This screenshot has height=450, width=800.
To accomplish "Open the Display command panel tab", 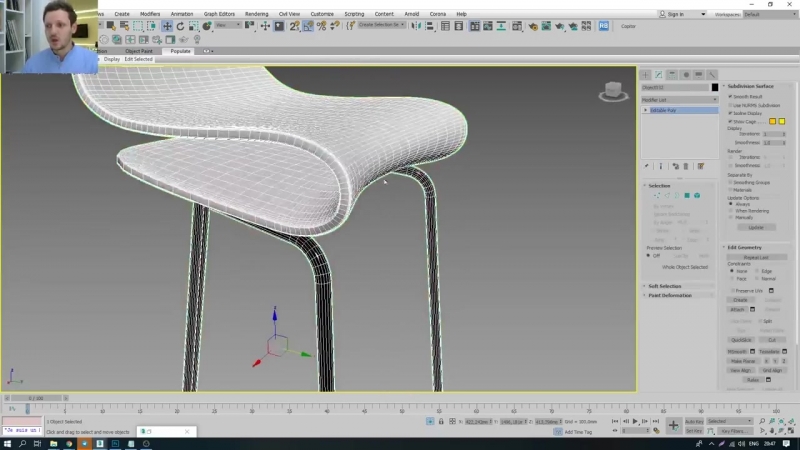I will click(x=699, y=75).
